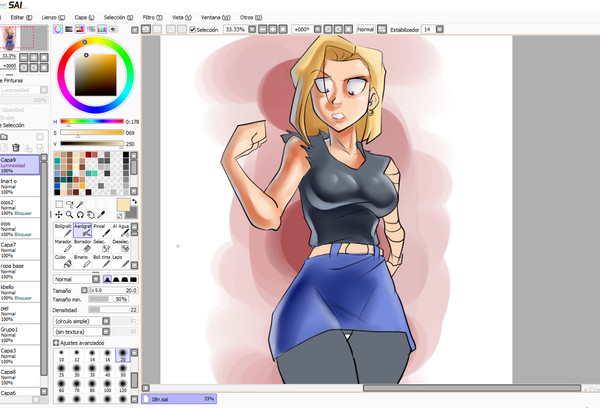Open the color panel options arrow
Image resolution: width=600 pixels, height=408 pixels.
(135, 30)
